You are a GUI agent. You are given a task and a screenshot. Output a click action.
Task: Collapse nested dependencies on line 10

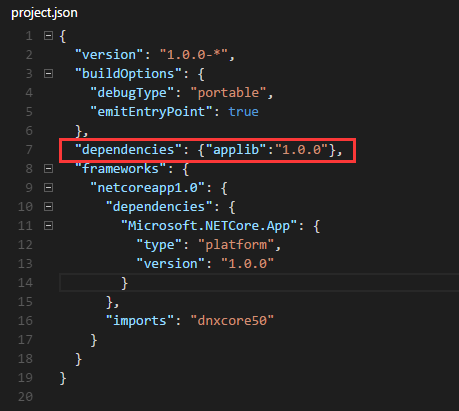(48, 207)
